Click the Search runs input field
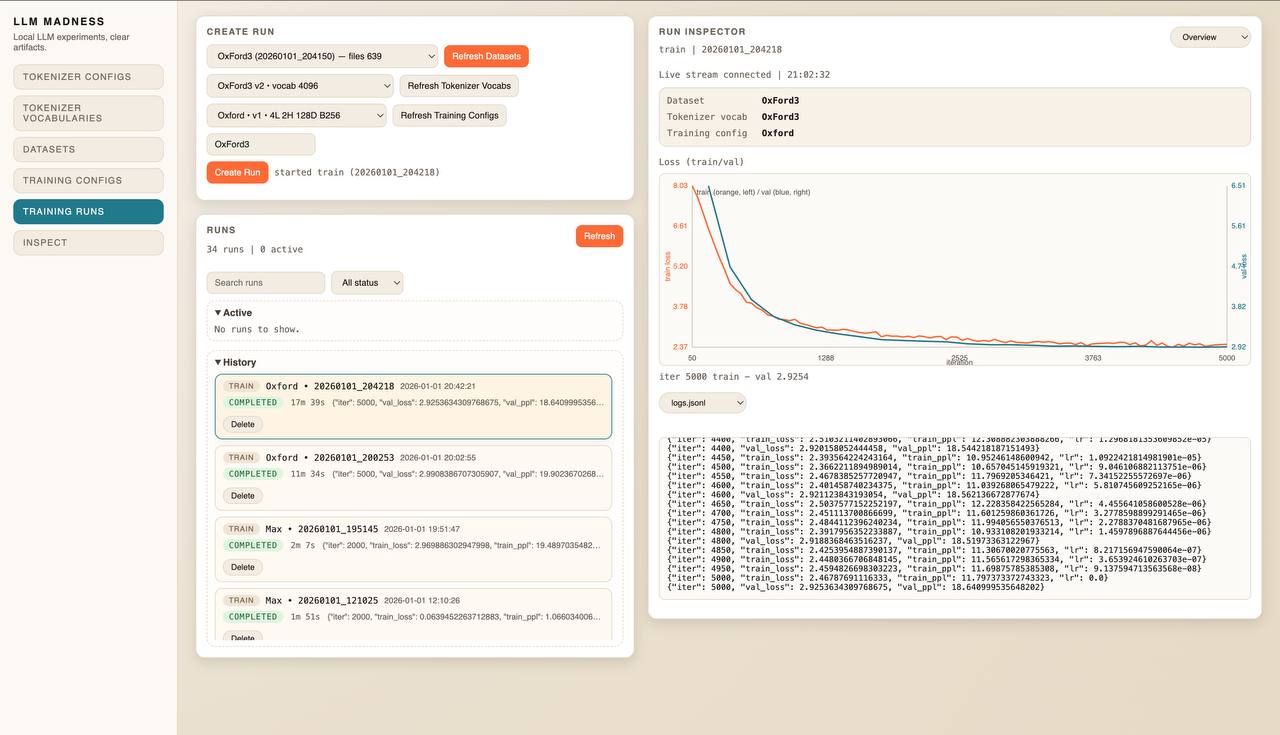This screenshot has height=735, width=1280. 265,283
